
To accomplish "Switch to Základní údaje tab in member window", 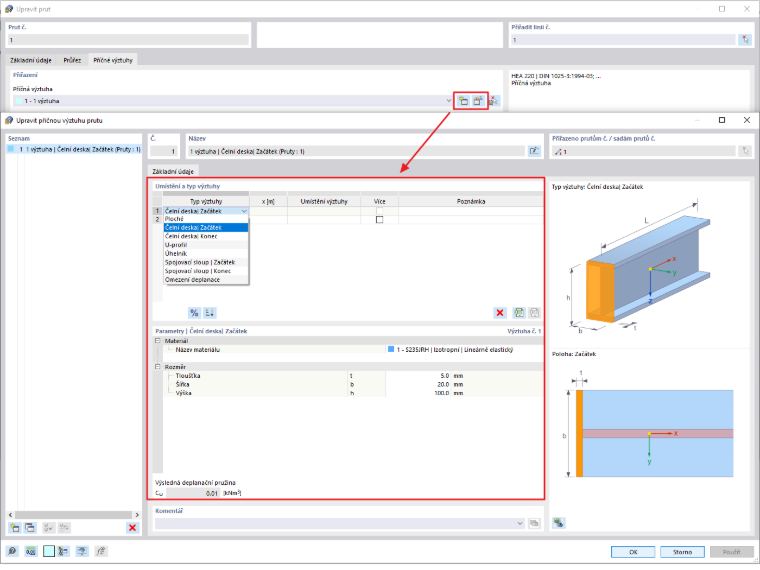I will pos(31,60).
